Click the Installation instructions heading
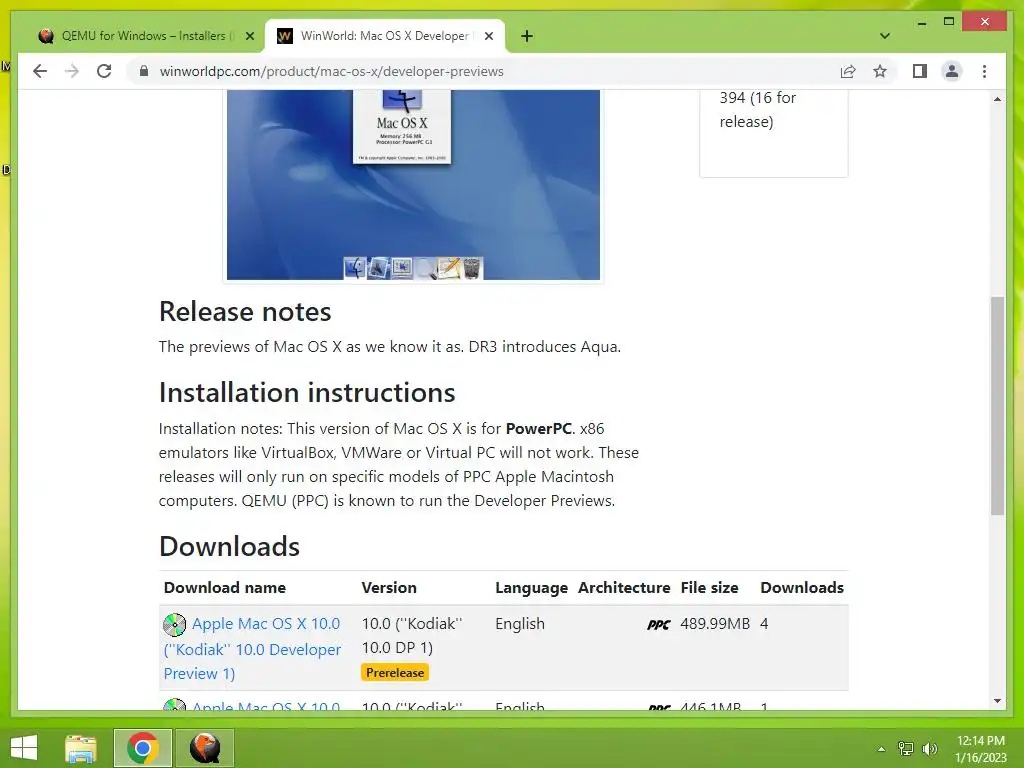Image resolution: width=1024 pixels, height=768 pixels. [307, 392]
